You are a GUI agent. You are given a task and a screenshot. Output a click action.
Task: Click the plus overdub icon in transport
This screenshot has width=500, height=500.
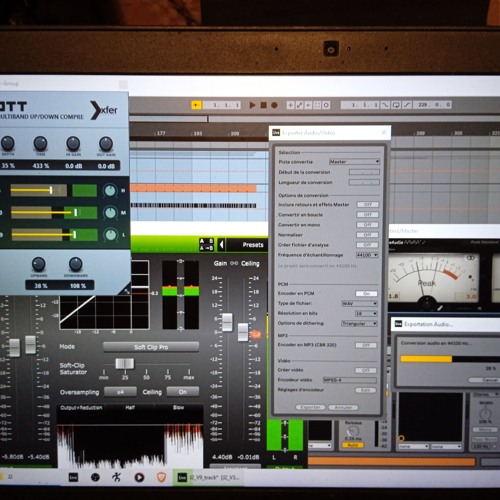[290, 105]
